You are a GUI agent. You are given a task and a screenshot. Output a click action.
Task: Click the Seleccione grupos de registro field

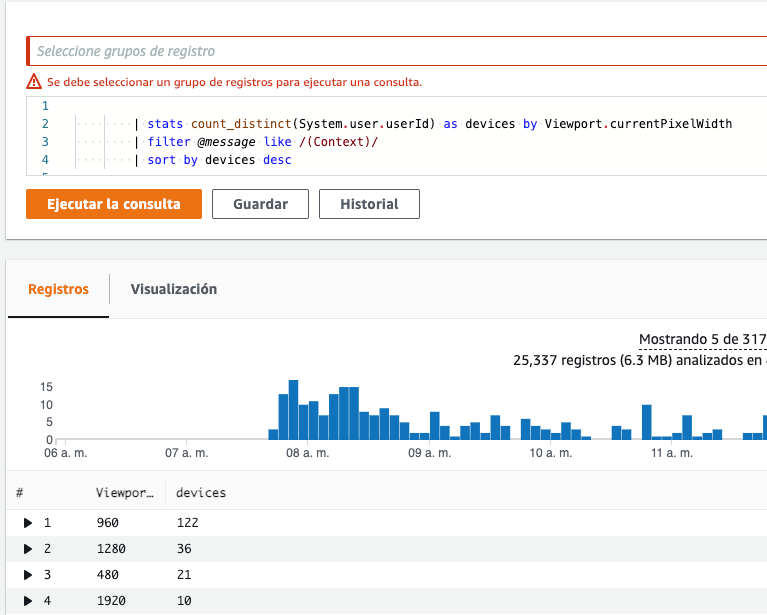point(400,51)
